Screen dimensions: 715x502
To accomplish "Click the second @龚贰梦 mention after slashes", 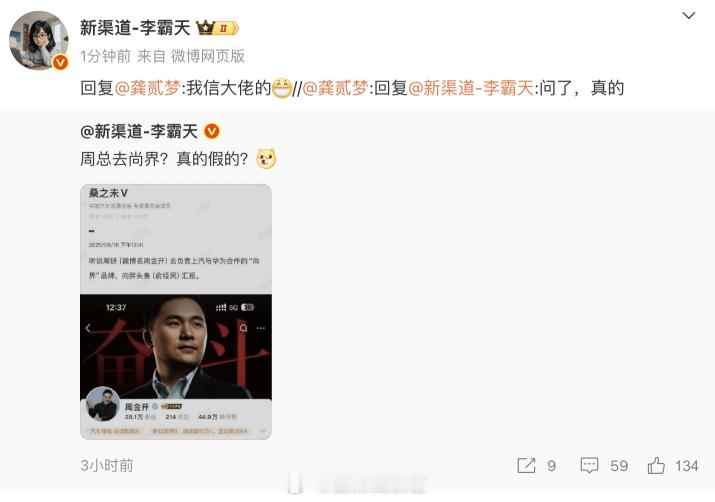I will point(335,88).
